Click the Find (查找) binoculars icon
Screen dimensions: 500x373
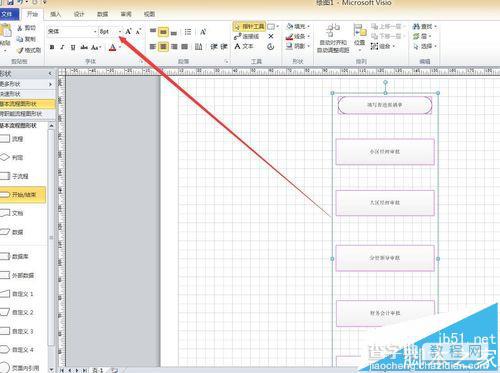[416, 26]
